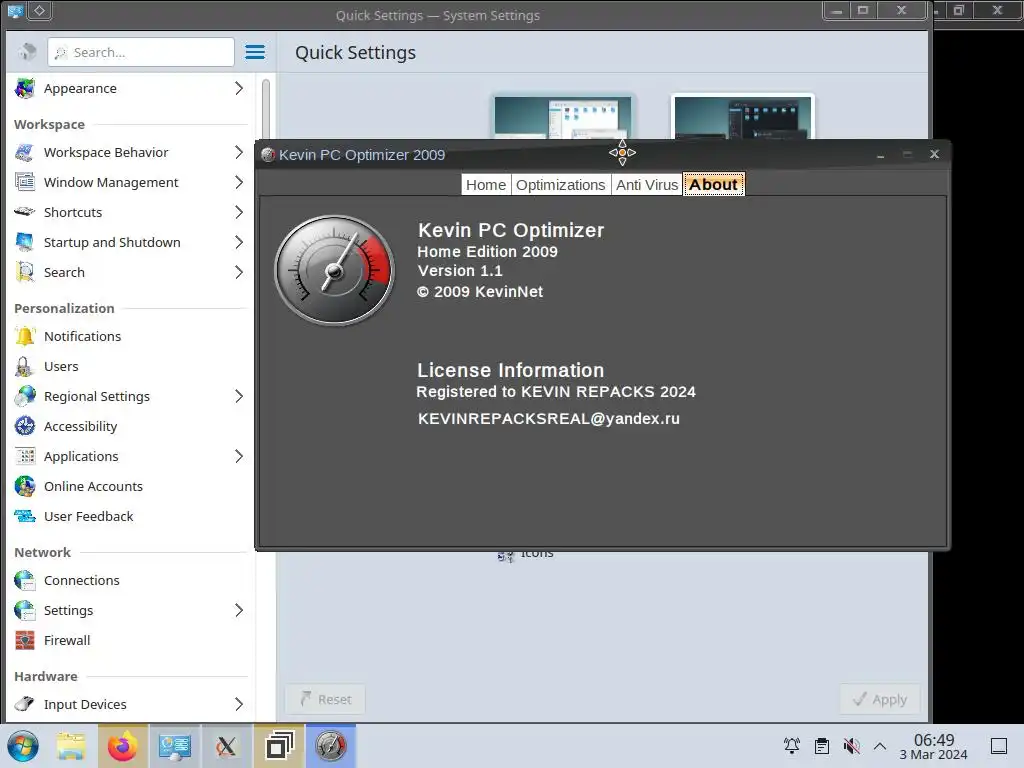1024x768 pixels.
Task: Select the Firewall label
Action: click(67, 641)
